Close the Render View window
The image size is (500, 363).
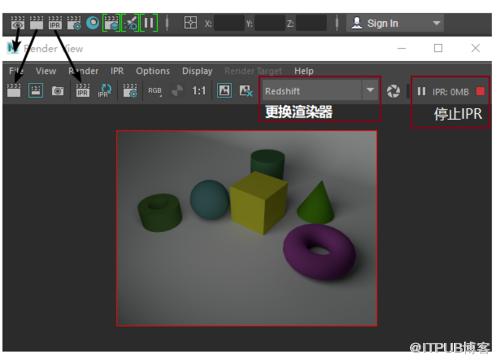476,48
